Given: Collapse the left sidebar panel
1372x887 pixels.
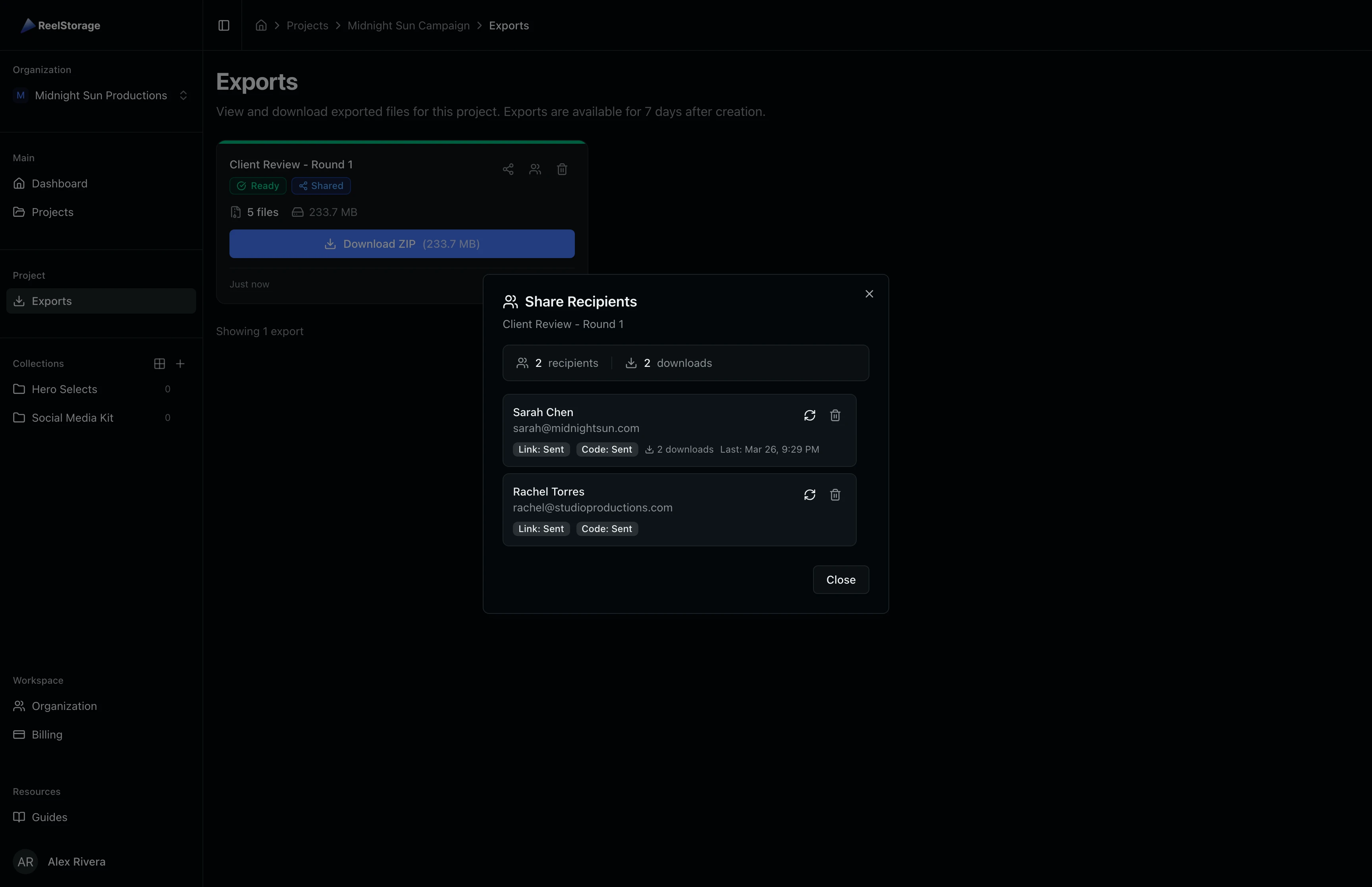Looking at the screenshot, I should point(224,25).
